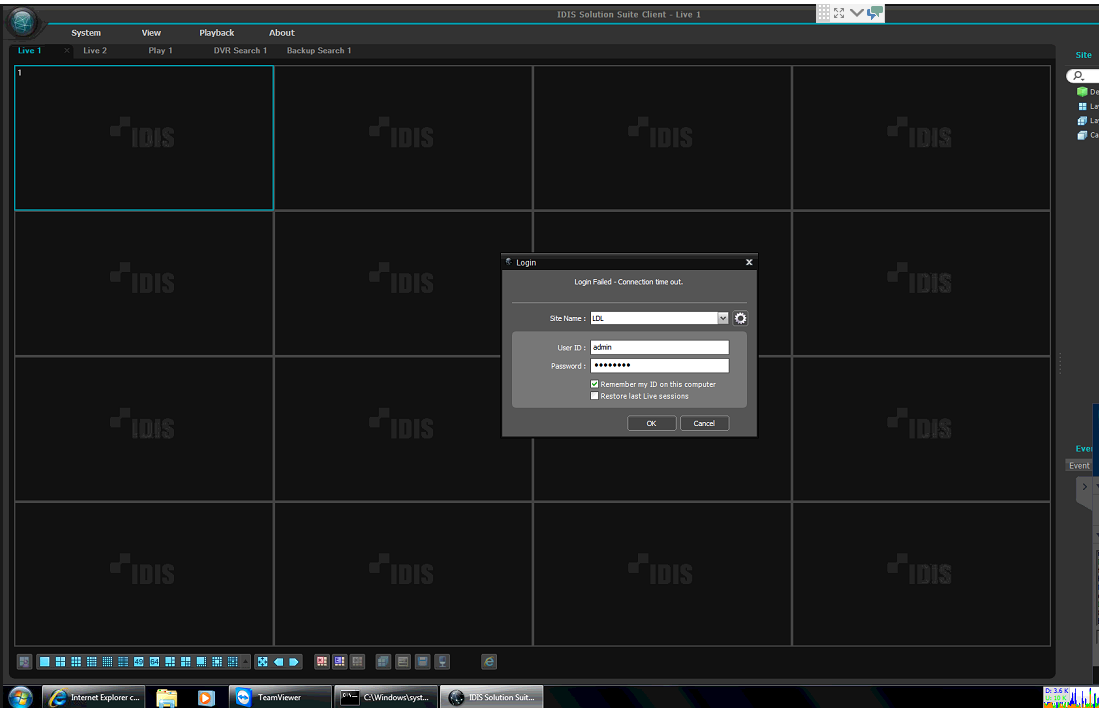Choose the 64-screen layout icon
Image resolution: width=1099 pixels, height=708 pixels.
click(154, 662)
